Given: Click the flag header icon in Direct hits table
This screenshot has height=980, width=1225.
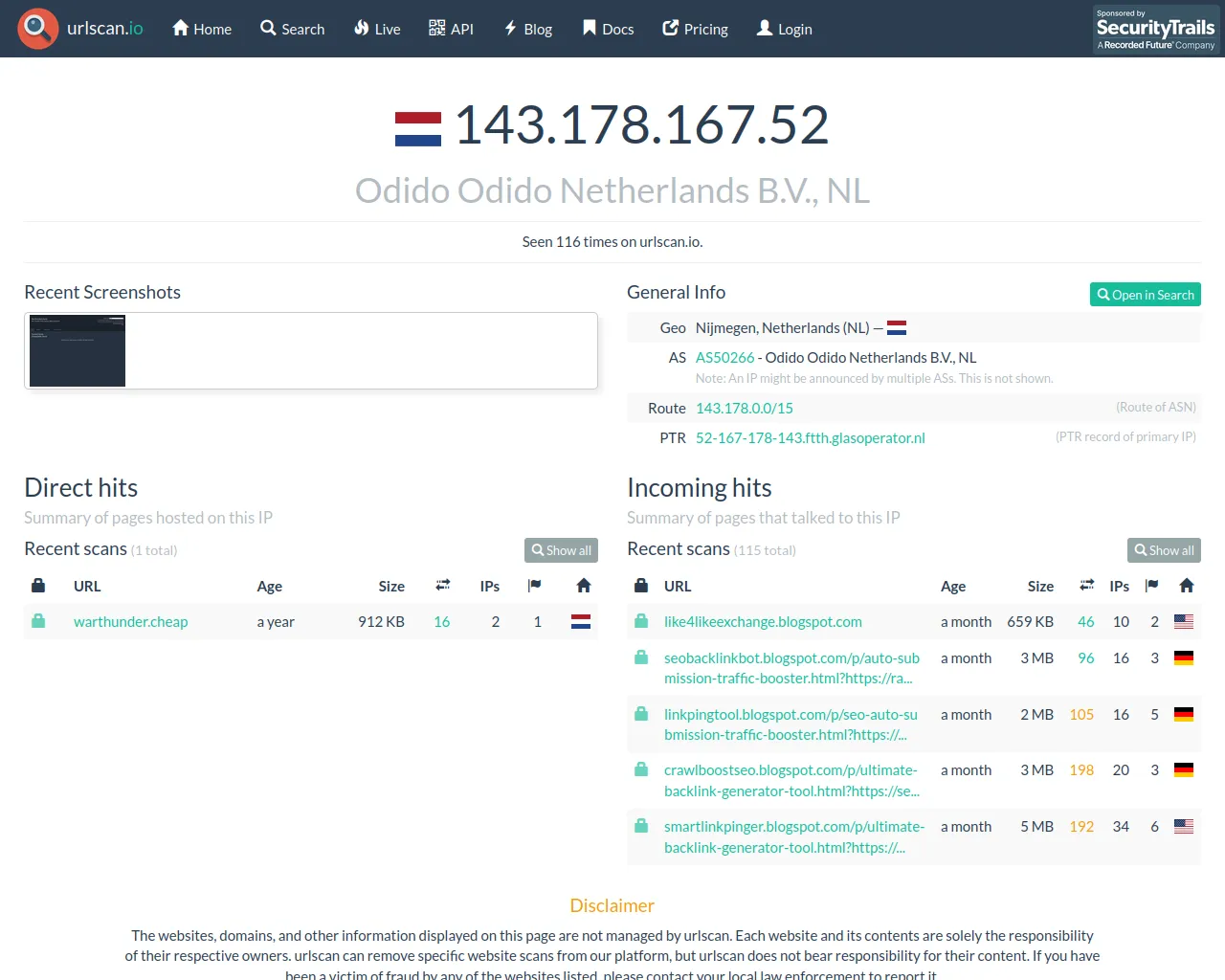Looking at the screenshot, I should click(x=535, y=586).
